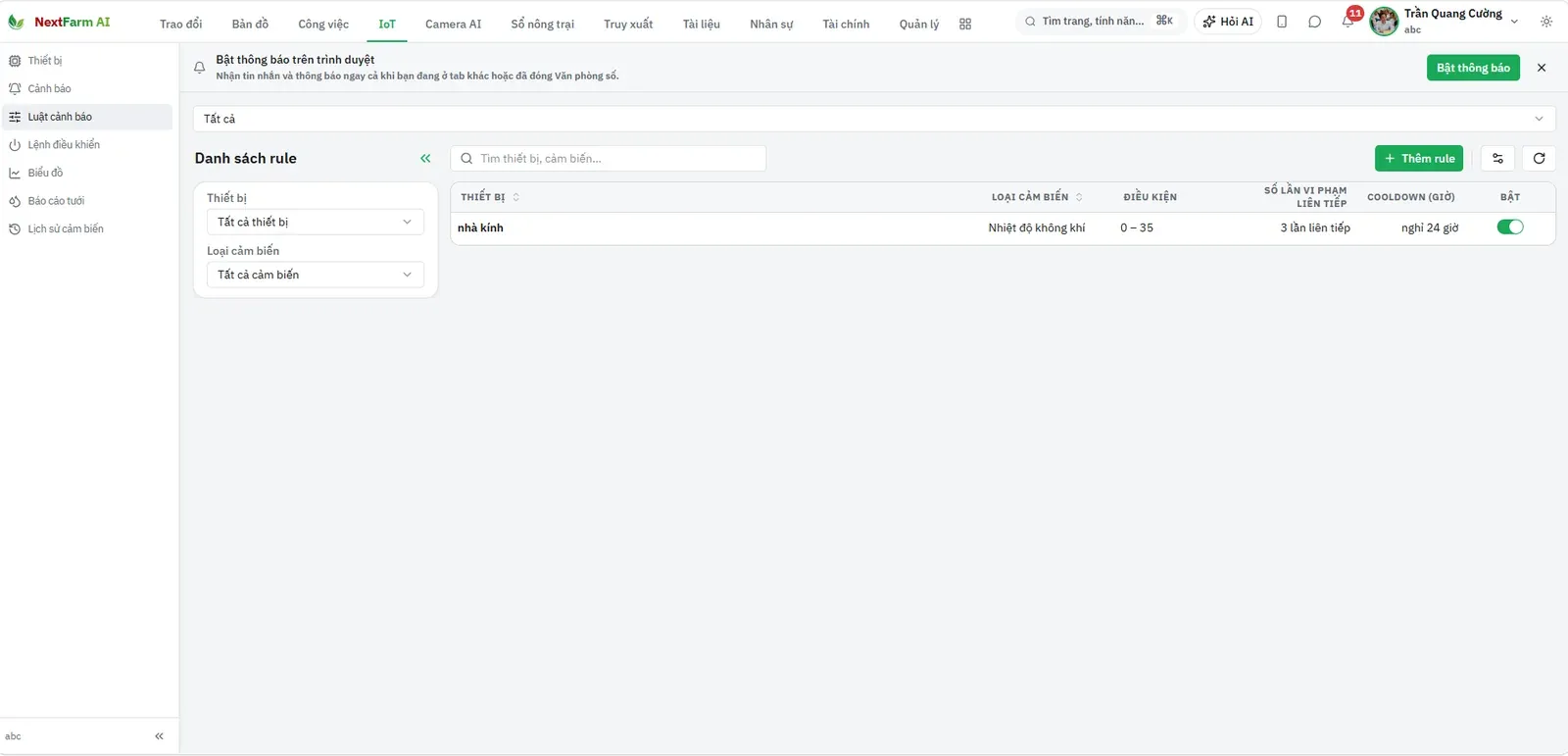Sort by THIẾT BỊ column
The width and height of the screenshot is (1568, 756).
coord(490,197)
